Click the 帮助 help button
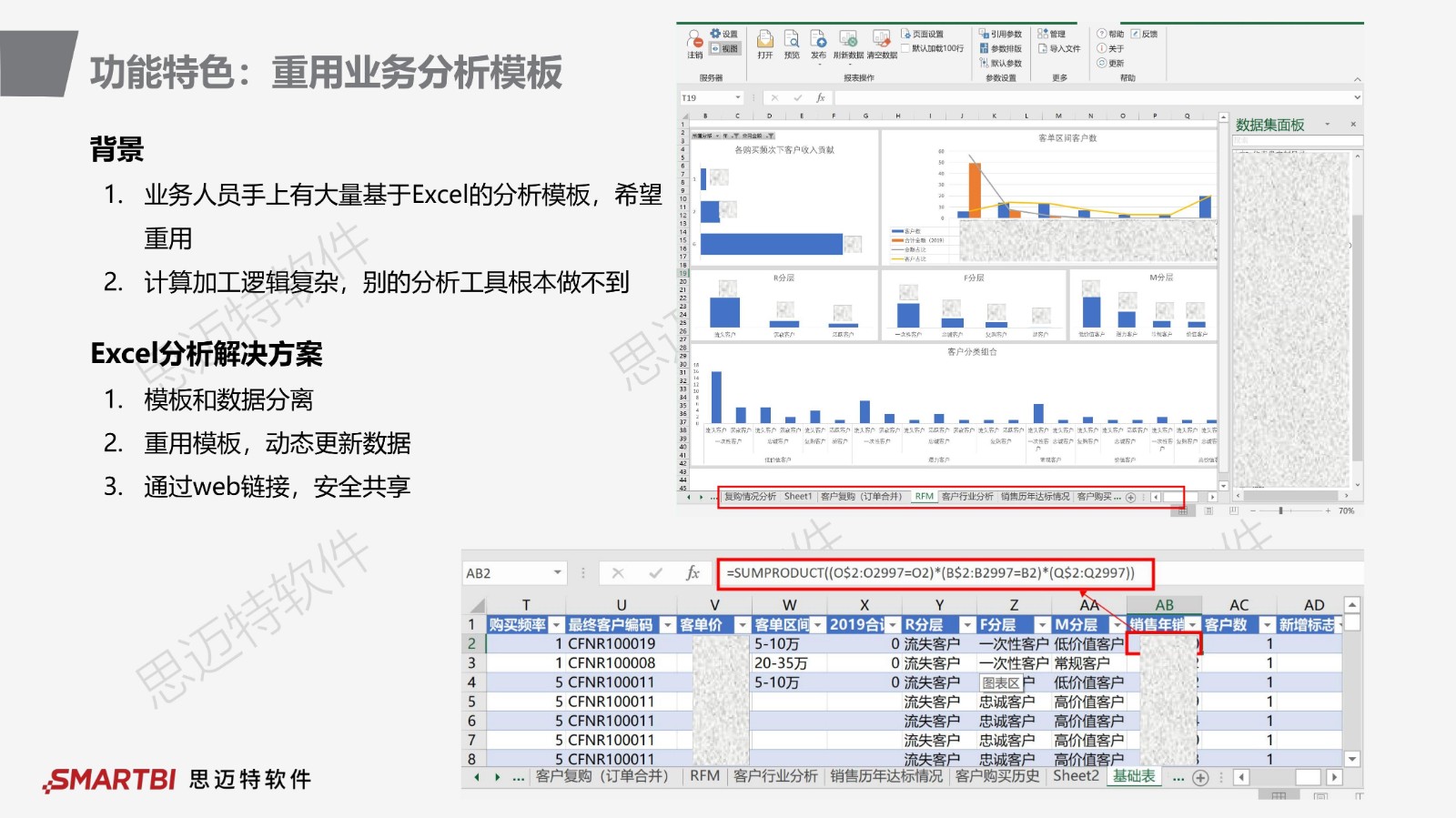Image resolution: width=1456 pixels, height=818 pixels. pyautogui.click(x=1110, y=34)
